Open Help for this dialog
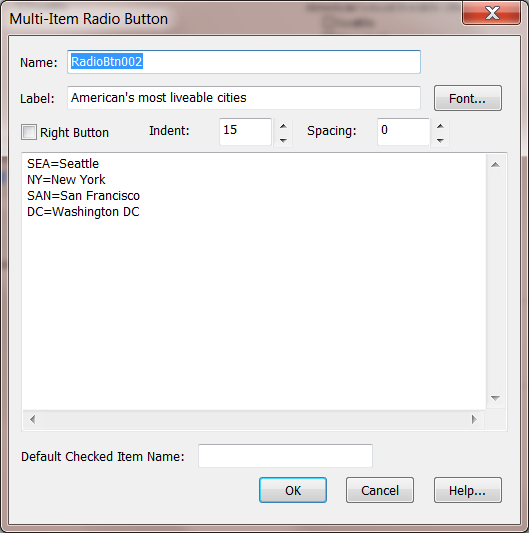Image resolution: width=529 pixels, height=533 pixels. pyautogui.click(x=467, y=490)
